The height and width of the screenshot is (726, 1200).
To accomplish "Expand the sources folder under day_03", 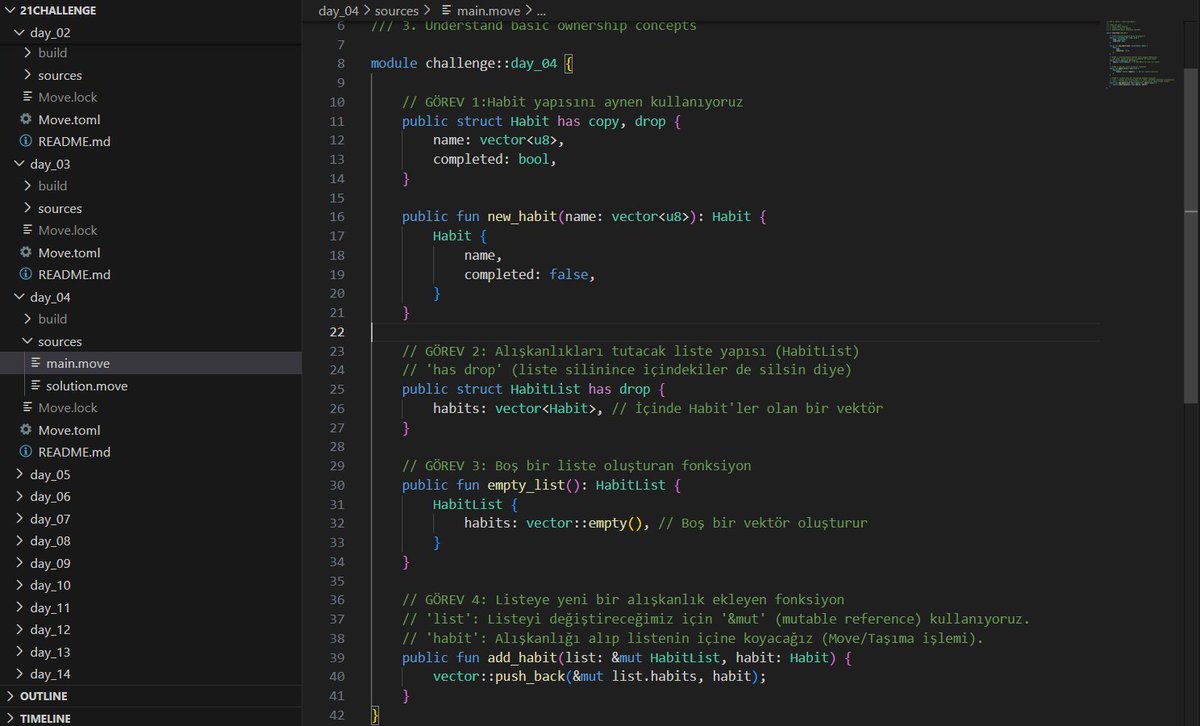I will [x=28, y=209].
